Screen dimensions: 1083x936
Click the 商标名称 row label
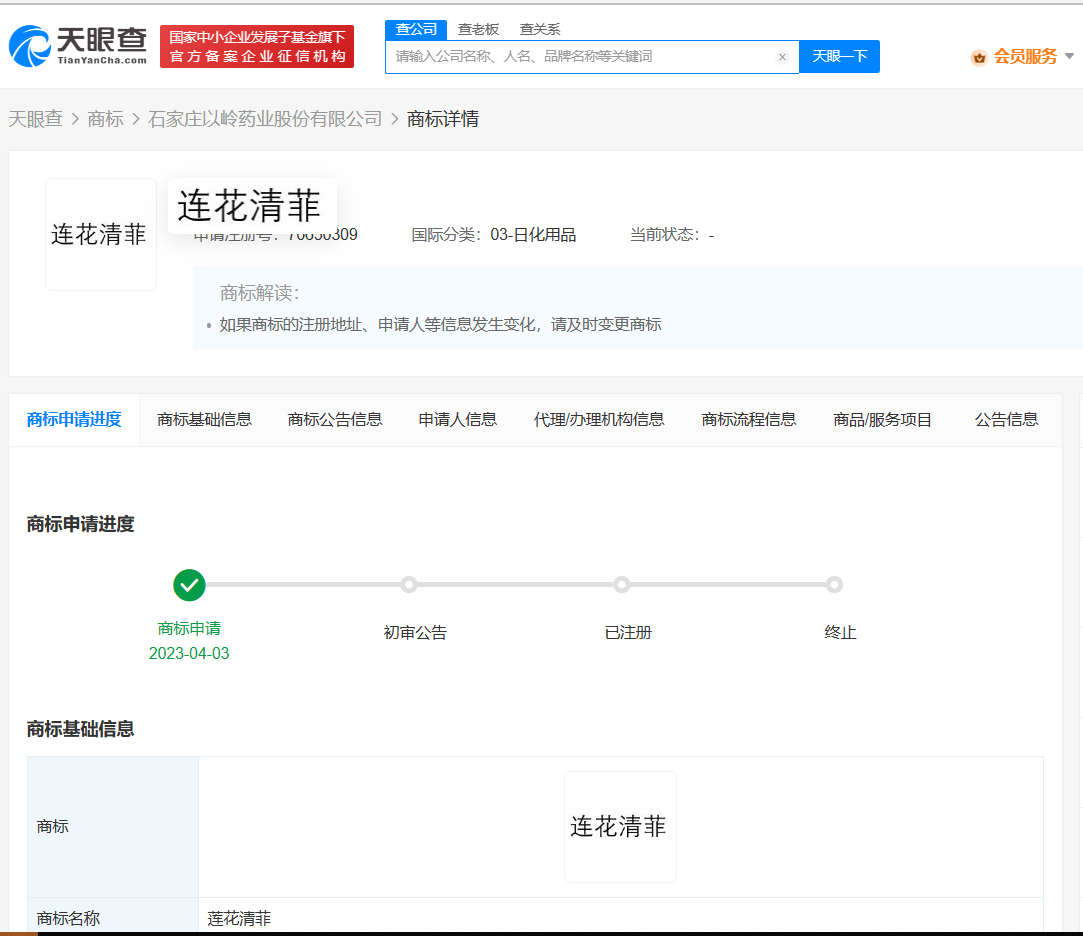pos(68,918)
